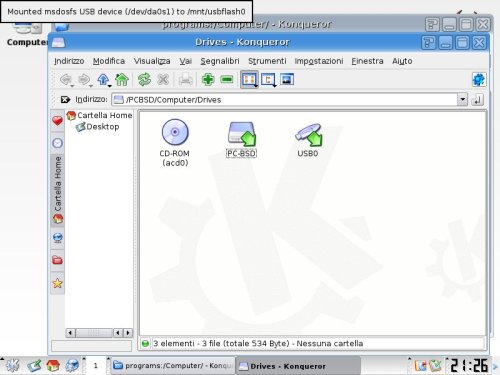Screen dimensions: 500x375
Task: Switch to tree view mode
Action: [x=268, y=79]
